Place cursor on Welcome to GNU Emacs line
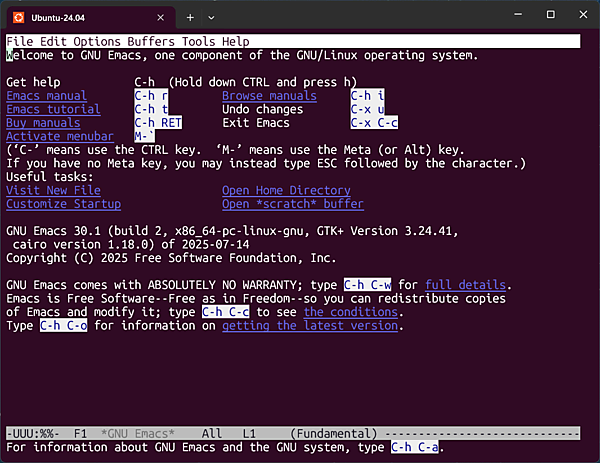Viewport: 600px width, 463px height. (x=242, y=55)
